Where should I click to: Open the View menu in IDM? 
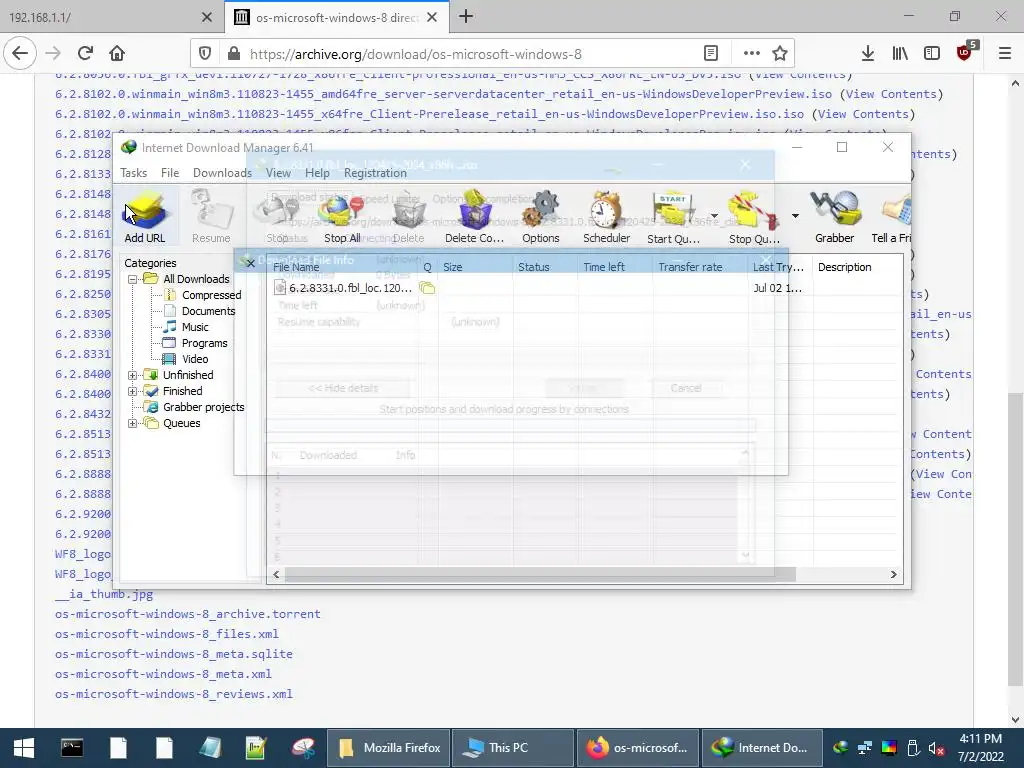(x=278, y=173)
